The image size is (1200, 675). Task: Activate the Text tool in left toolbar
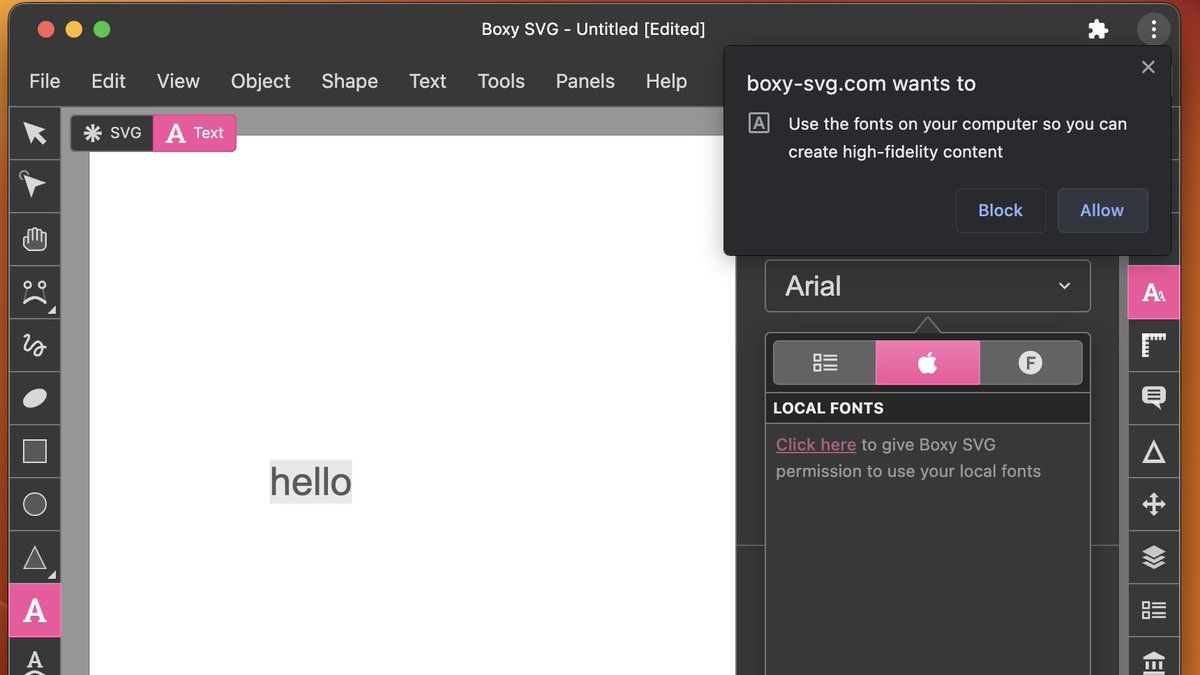tap(35, 610)
